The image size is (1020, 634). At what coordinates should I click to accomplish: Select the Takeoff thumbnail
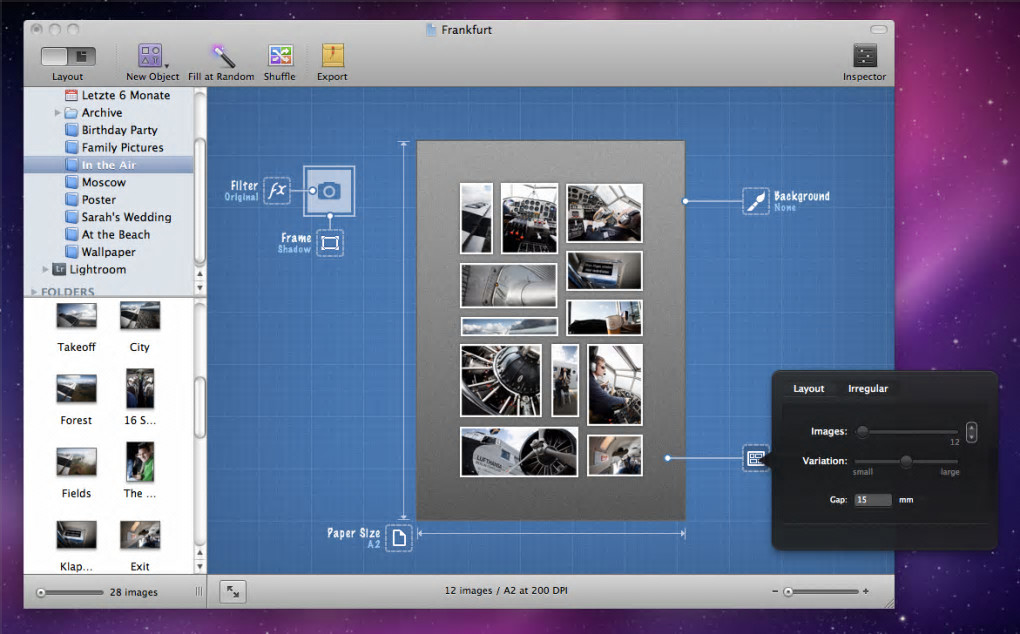[77, 317]
